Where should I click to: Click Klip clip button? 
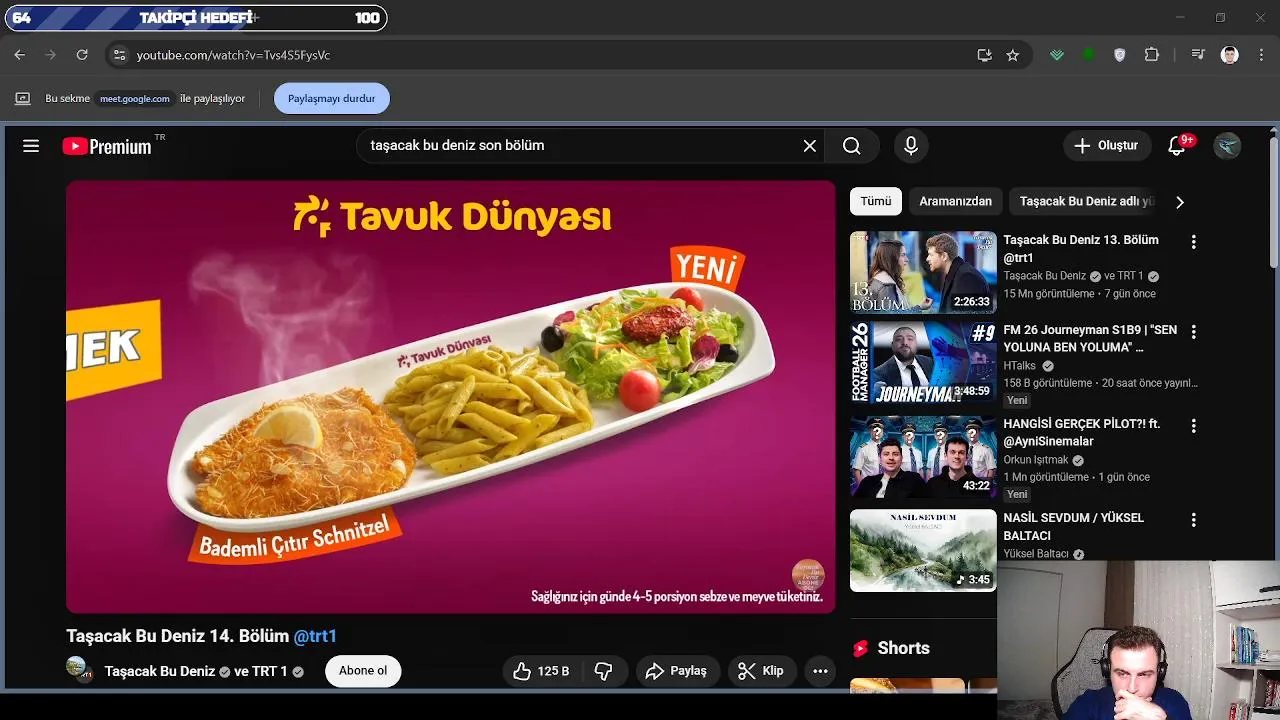[x=761, y=671]
